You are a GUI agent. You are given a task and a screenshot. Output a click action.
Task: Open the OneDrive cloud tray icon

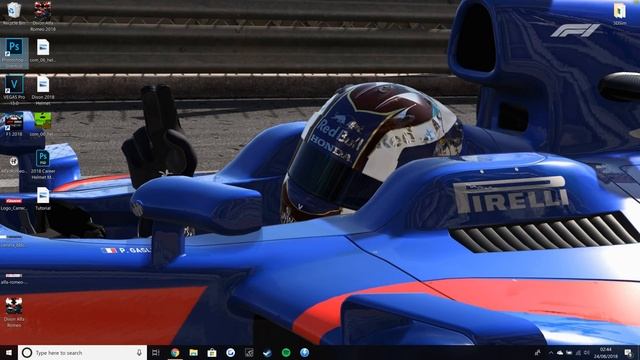pos(560,353)
